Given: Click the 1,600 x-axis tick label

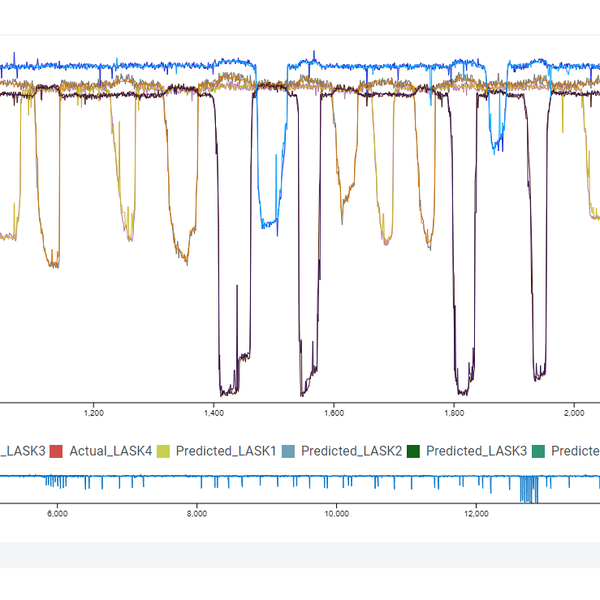Looking at the screenshot, I should point(334,413).
